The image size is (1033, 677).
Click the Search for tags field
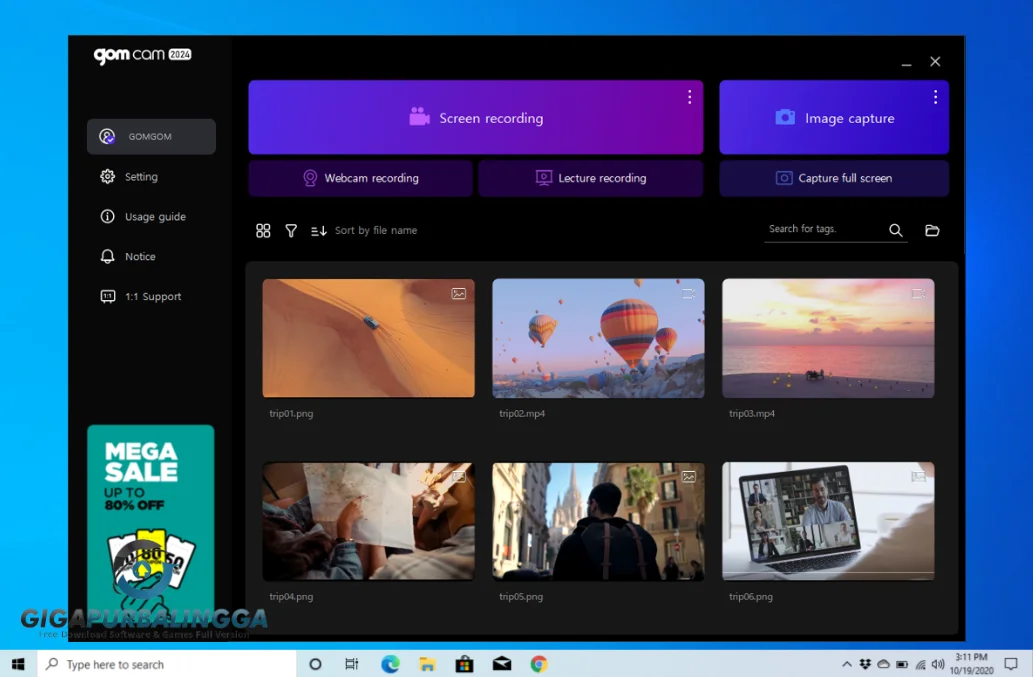point(820,230)
